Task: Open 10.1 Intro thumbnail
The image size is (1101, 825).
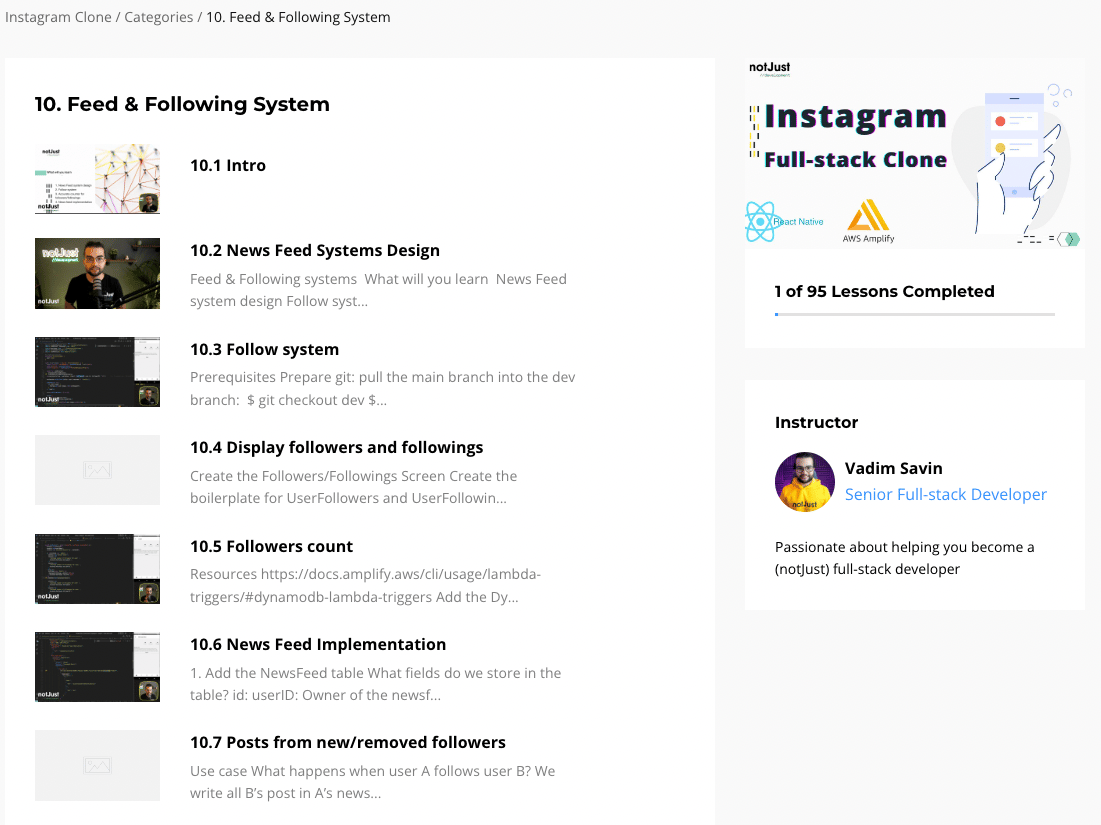Action: pos(98,178)
